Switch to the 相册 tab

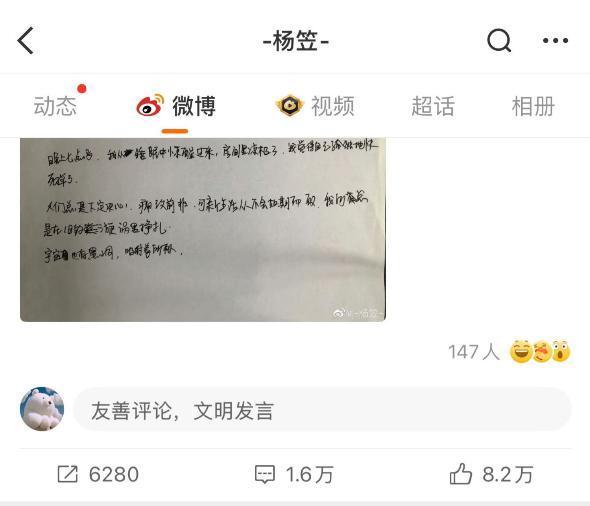tap(533, 106)
